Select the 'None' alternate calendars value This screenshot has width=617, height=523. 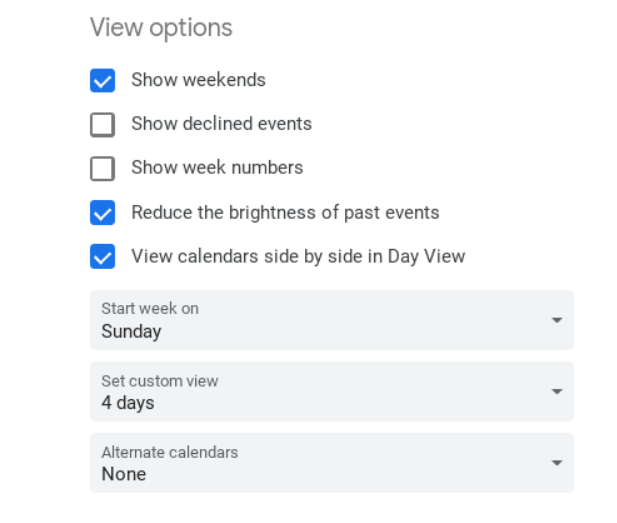[x=124, y=475]
